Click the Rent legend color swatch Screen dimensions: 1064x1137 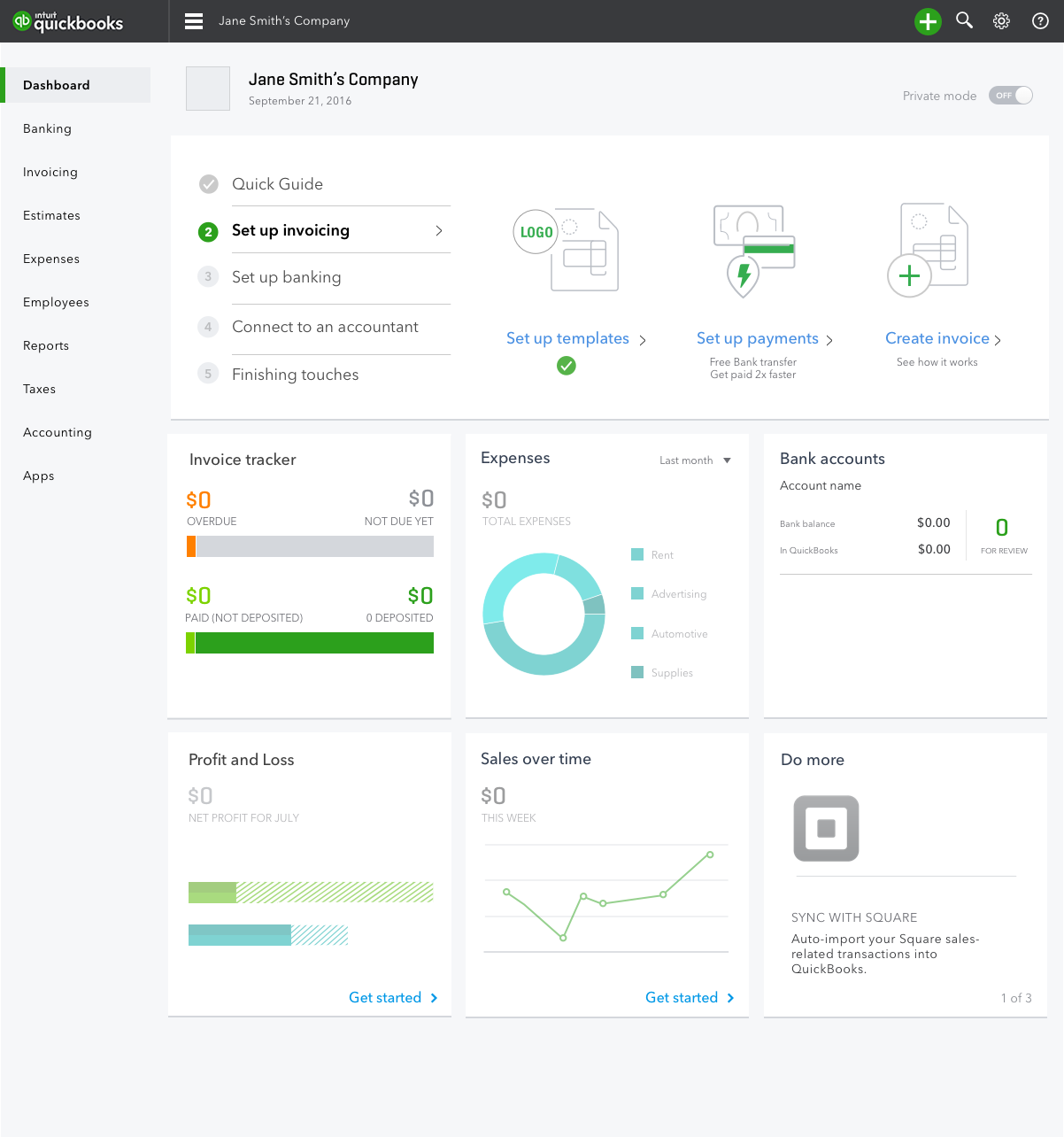point(637,554)
